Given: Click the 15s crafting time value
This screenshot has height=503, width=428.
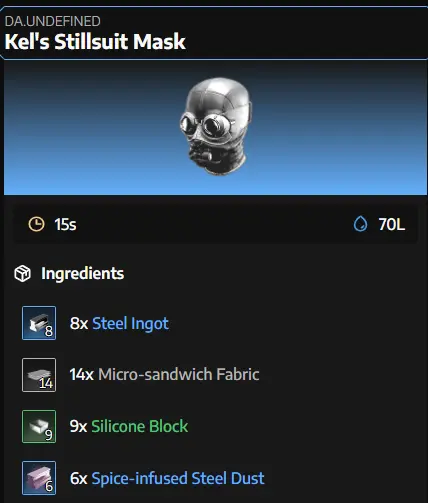Looking at the screenshot, I should point(65,224).
